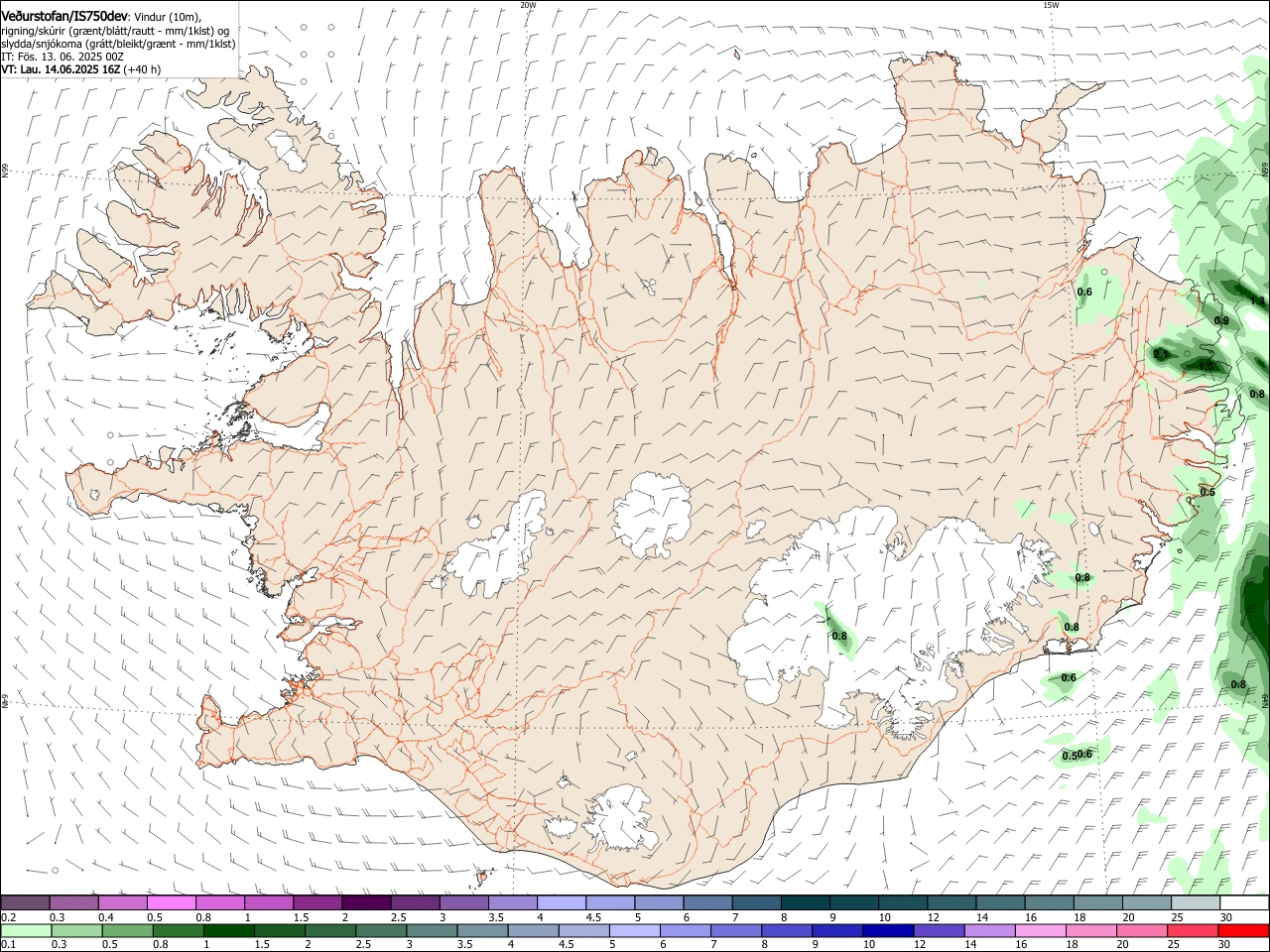Image resolution: width=1270 pixels, height=952 pixels.
Task: Click the 3 mm violet snow legend swatch
Action: (x=464, y=902)
